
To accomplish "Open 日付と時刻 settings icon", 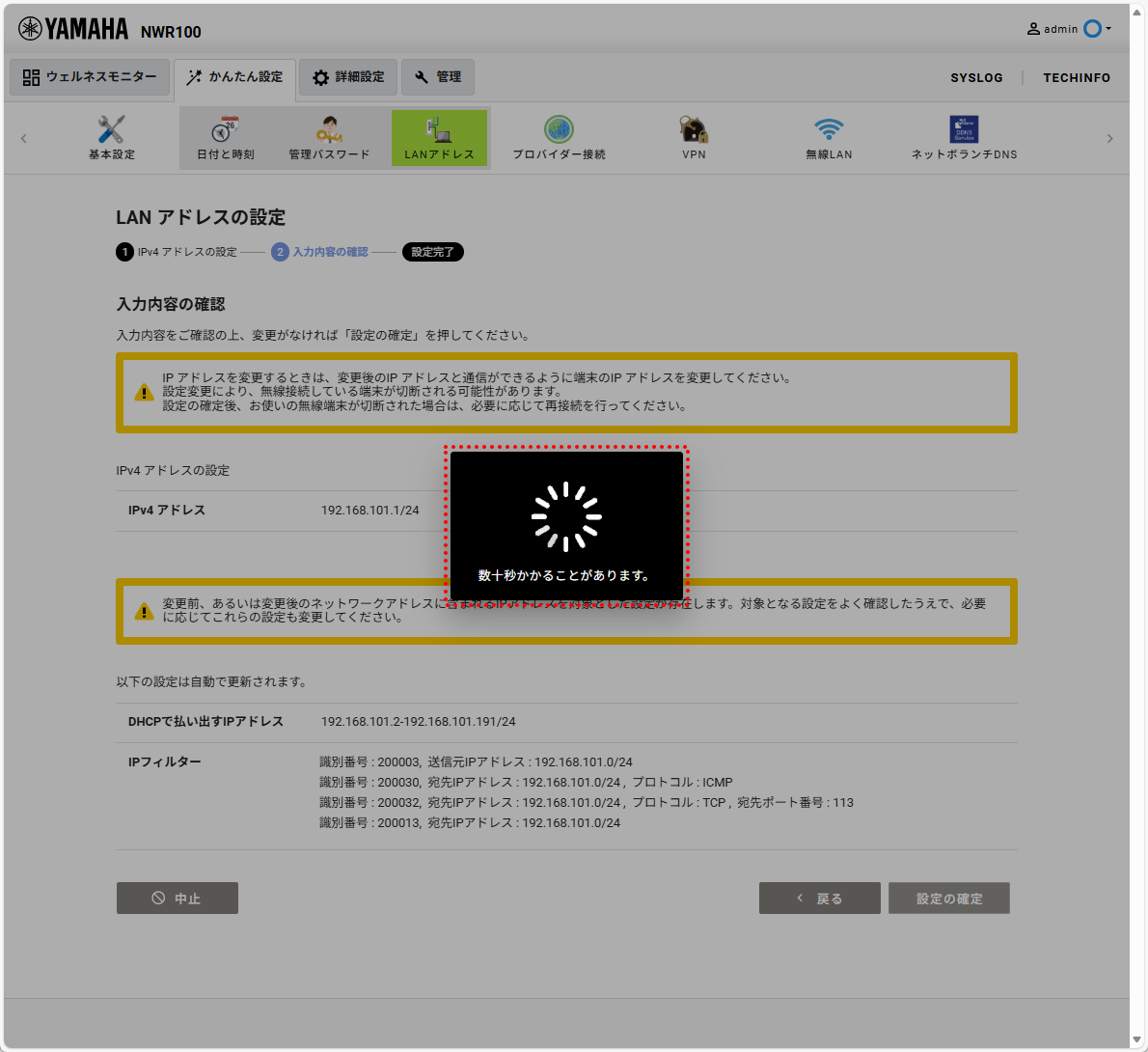I will (x=226, y=137).
